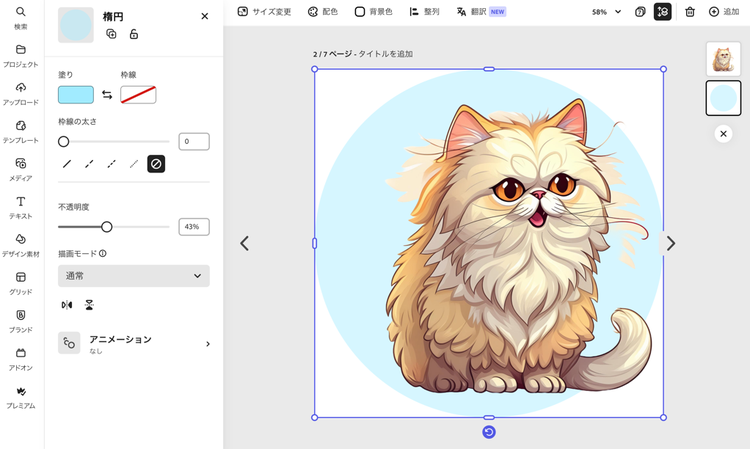Open the プレミアム premium panel
This screenshot has width=750, height=449.
click(21, 397)
